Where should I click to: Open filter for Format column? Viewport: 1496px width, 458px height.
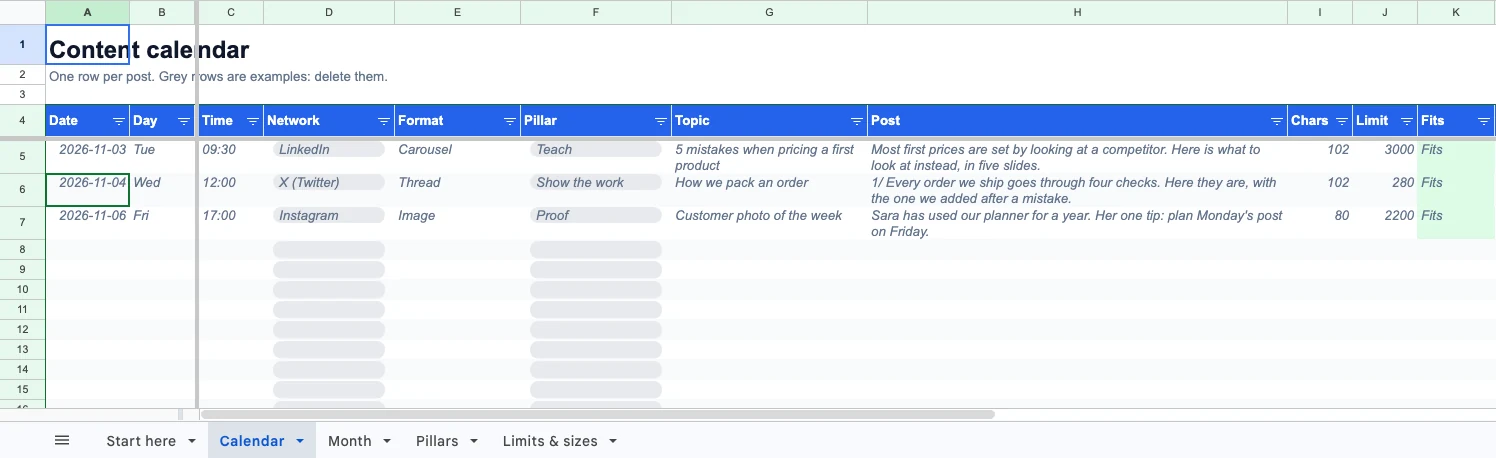point(510,121)
